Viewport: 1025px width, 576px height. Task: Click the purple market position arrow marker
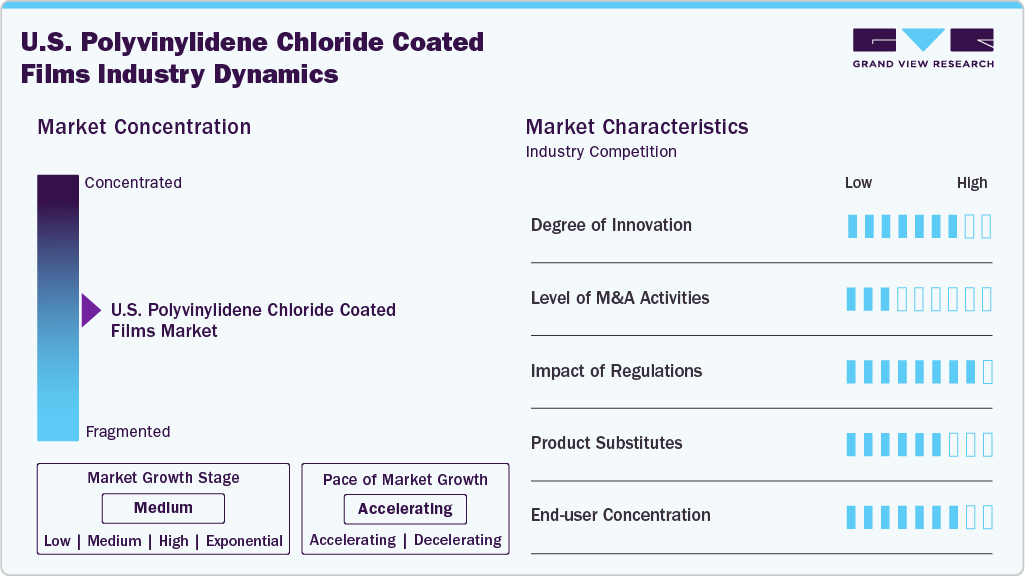point(91,311)
